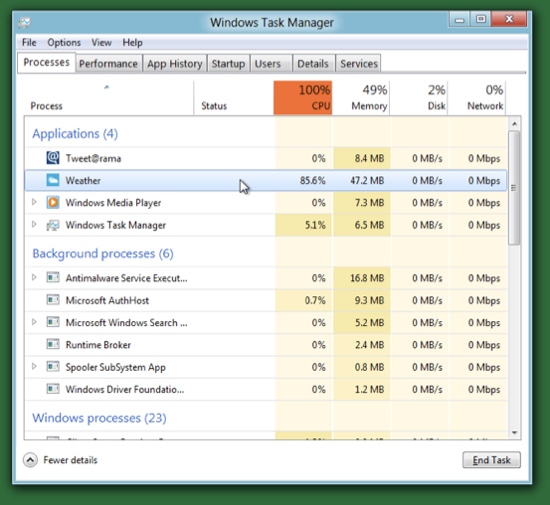The height and width of the screenshot is (505, 550).
Task: Click the Windows Task Manager row icon
Action: pos(53,225)
